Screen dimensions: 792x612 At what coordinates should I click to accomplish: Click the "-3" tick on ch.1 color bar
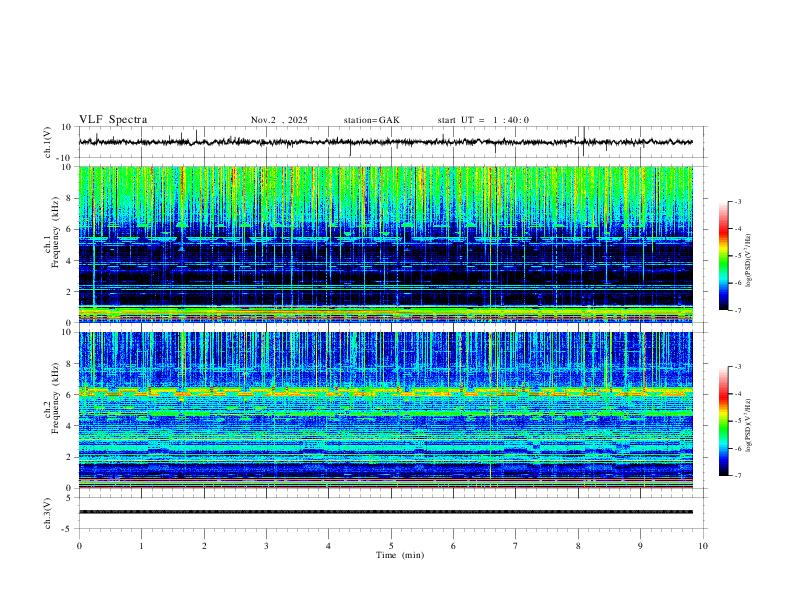coord(737,201)
